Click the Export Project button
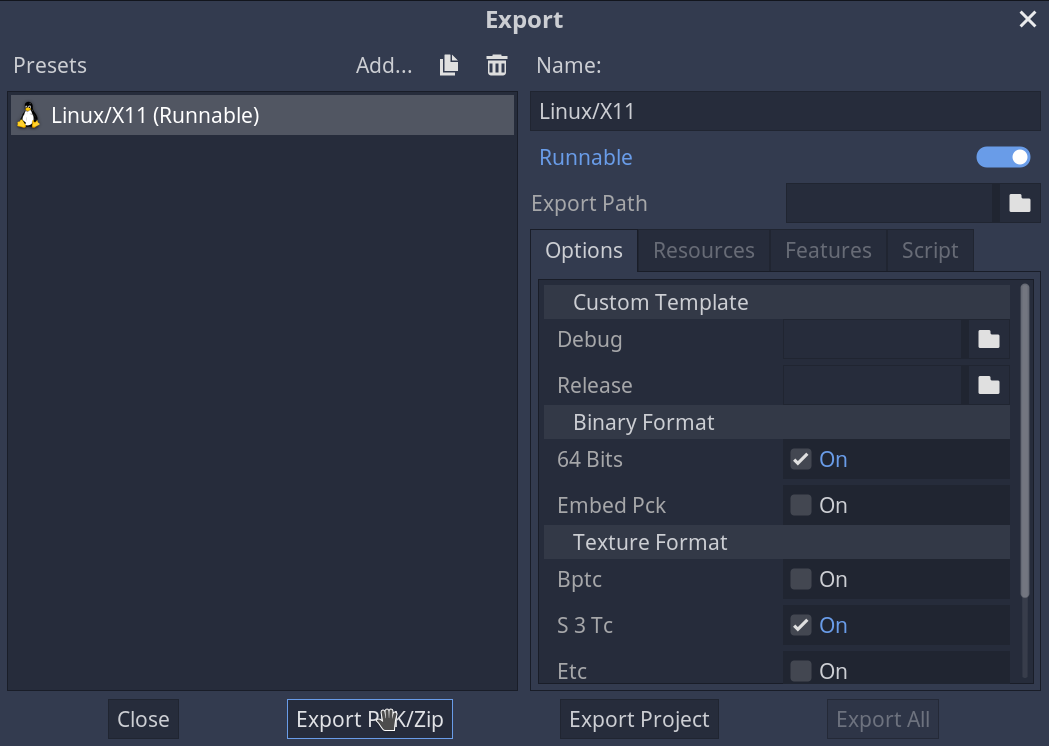 click(x=639, y=719)
